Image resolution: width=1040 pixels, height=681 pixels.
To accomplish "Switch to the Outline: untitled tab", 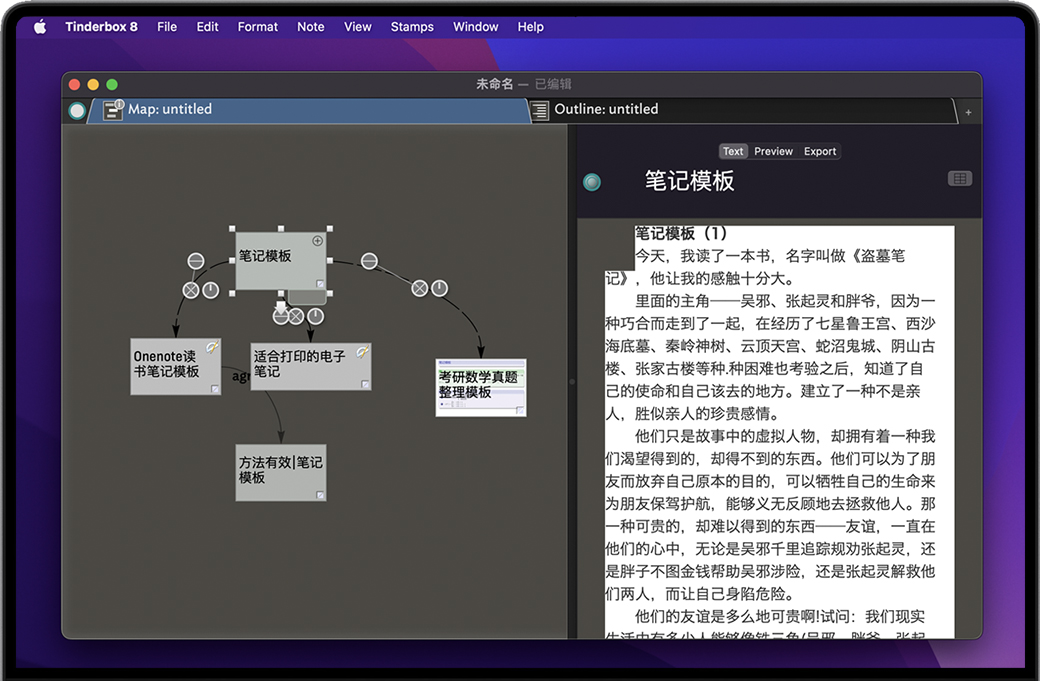I will (x=606, y=109).
